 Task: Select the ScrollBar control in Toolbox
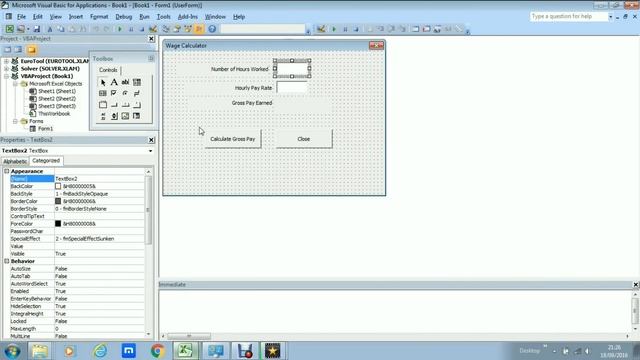103,116
